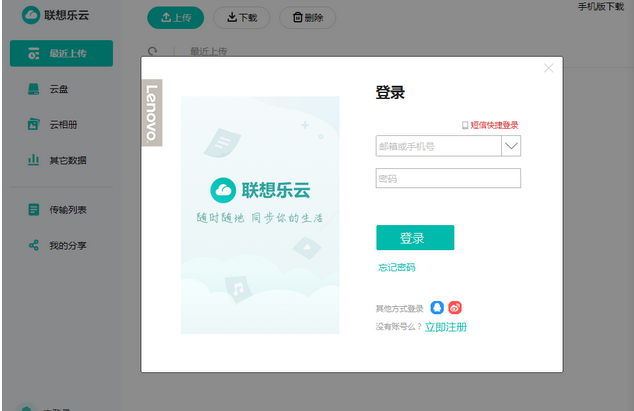The width and height of the screenshot is (634, 411).
Task: Click the 邮箱或手机号 input field
Action: 439,146
